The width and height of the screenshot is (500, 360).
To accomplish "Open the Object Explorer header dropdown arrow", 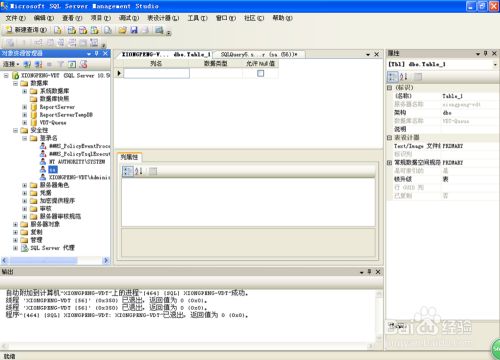I will (x=89, y=54).
